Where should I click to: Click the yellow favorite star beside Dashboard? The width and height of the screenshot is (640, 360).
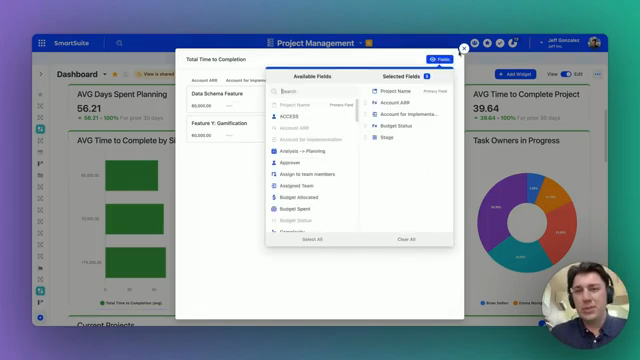tap(115, 74)
